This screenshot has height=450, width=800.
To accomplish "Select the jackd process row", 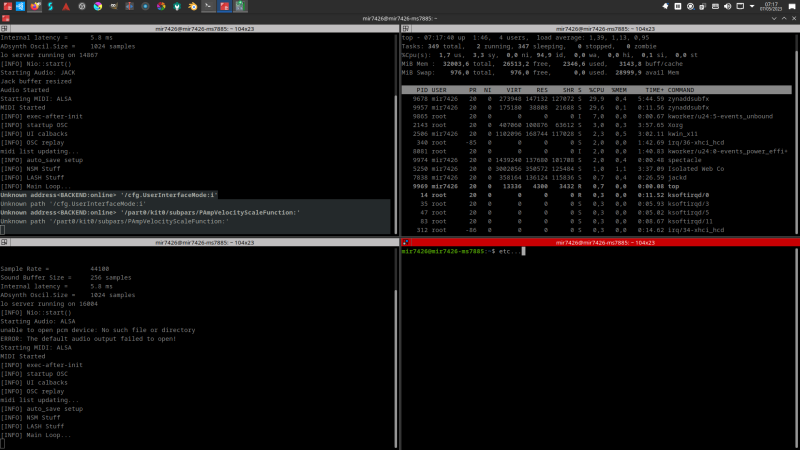I will pyautogui.click(x=596, y=178).
